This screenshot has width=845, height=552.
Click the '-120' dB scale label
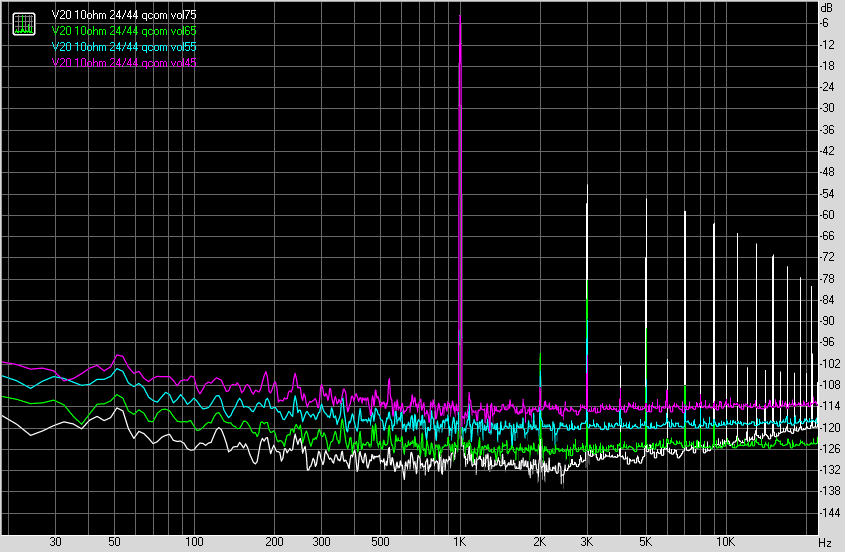[829, 427]
